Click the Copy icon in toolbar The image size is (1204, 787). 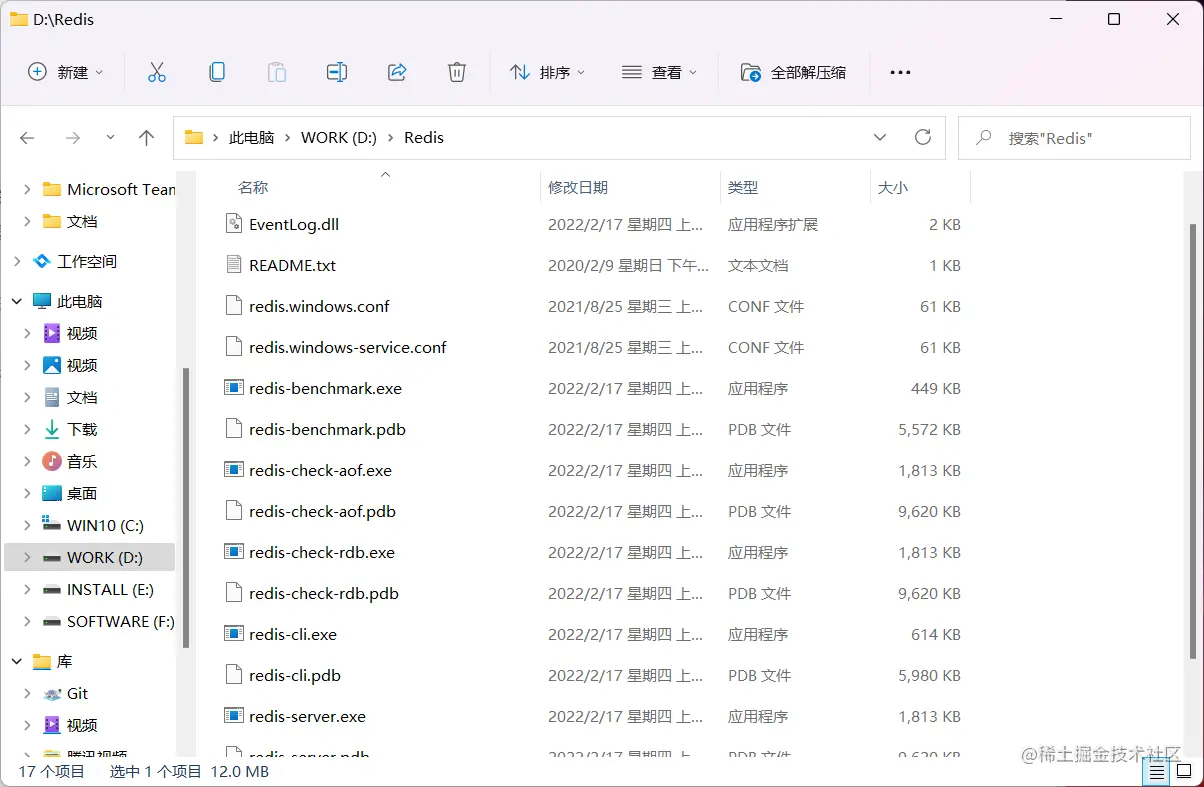[217, 72]
